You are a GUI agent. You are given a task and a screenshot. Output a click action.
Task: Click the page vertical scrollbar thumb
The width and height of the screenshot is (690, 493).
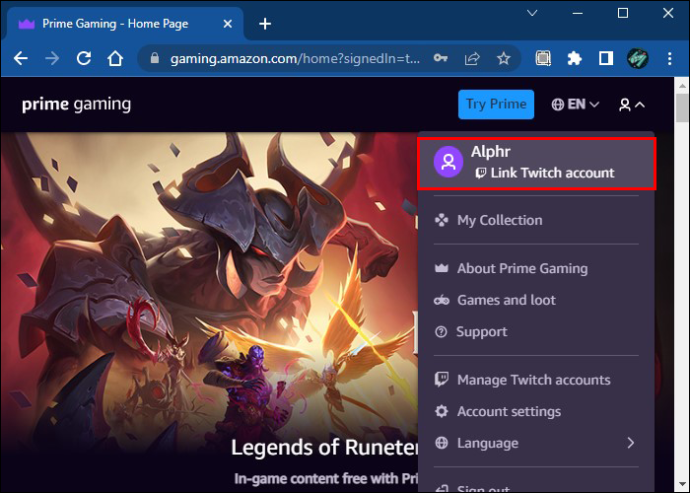683,107
